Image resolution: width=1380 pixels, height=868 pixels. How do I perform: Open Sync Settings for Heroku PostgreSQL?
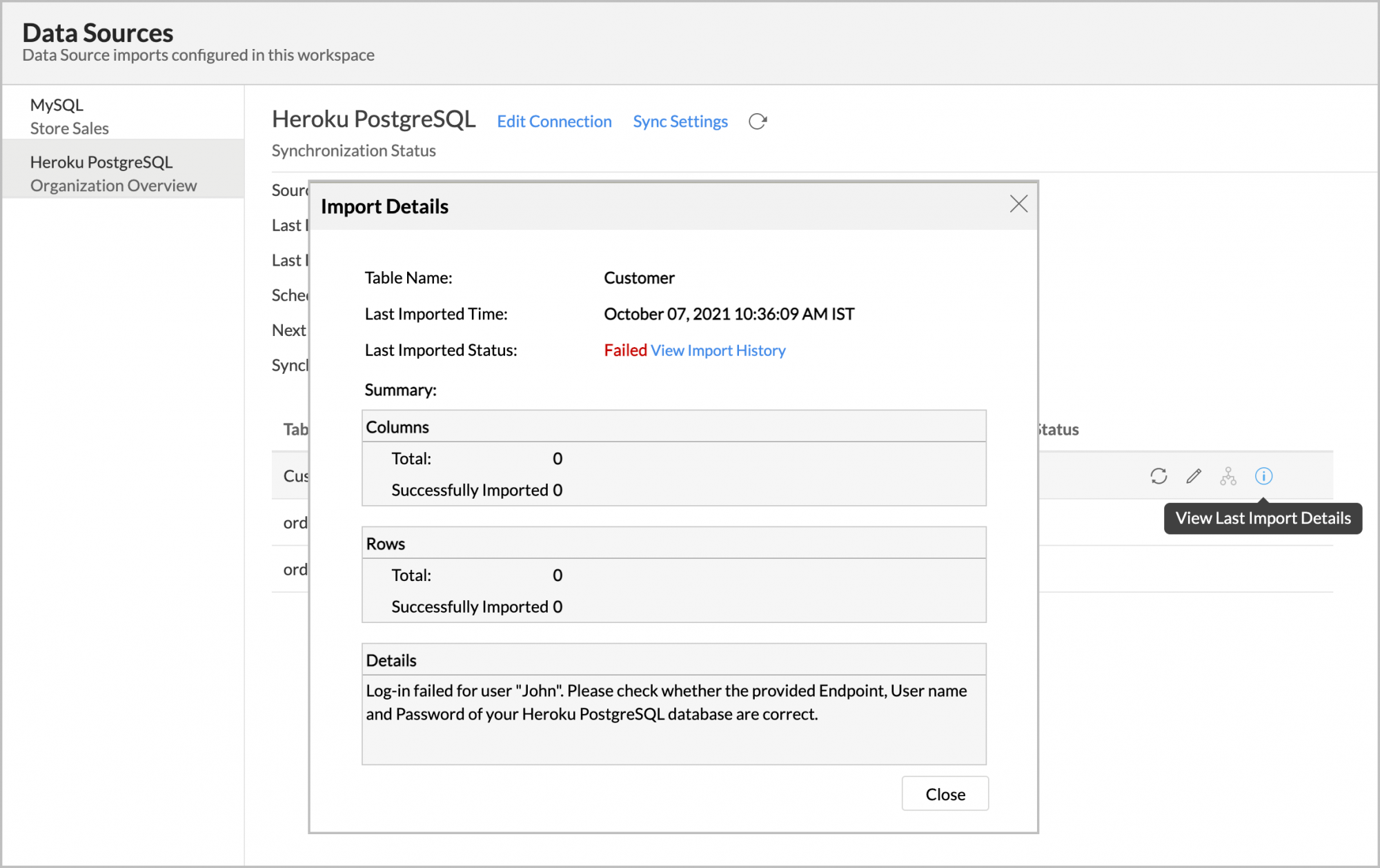click(x=680, y=121)
